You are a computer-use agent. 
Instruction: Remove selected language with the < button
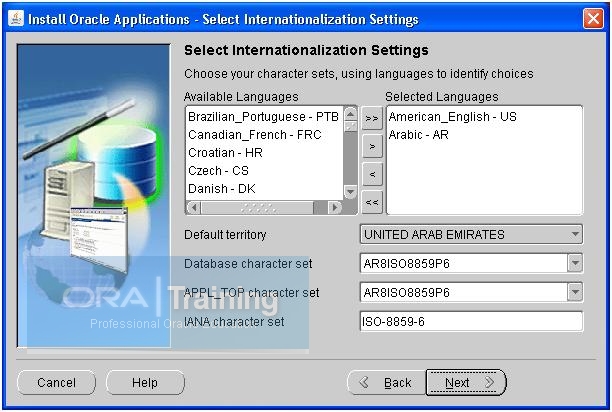[372, 174]
